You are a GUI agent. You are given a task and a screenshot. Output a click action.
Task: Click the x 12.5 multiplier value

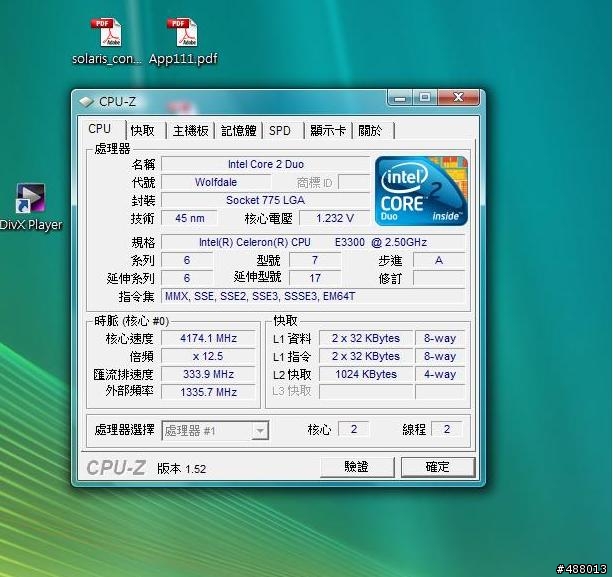click(208, 356)
